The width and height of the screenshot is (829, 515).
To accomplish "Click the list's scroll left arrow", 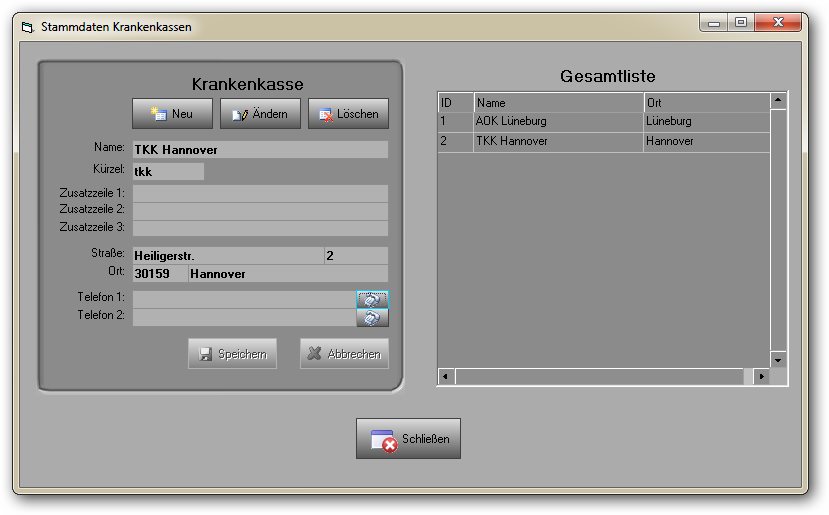I will point(446,376).
